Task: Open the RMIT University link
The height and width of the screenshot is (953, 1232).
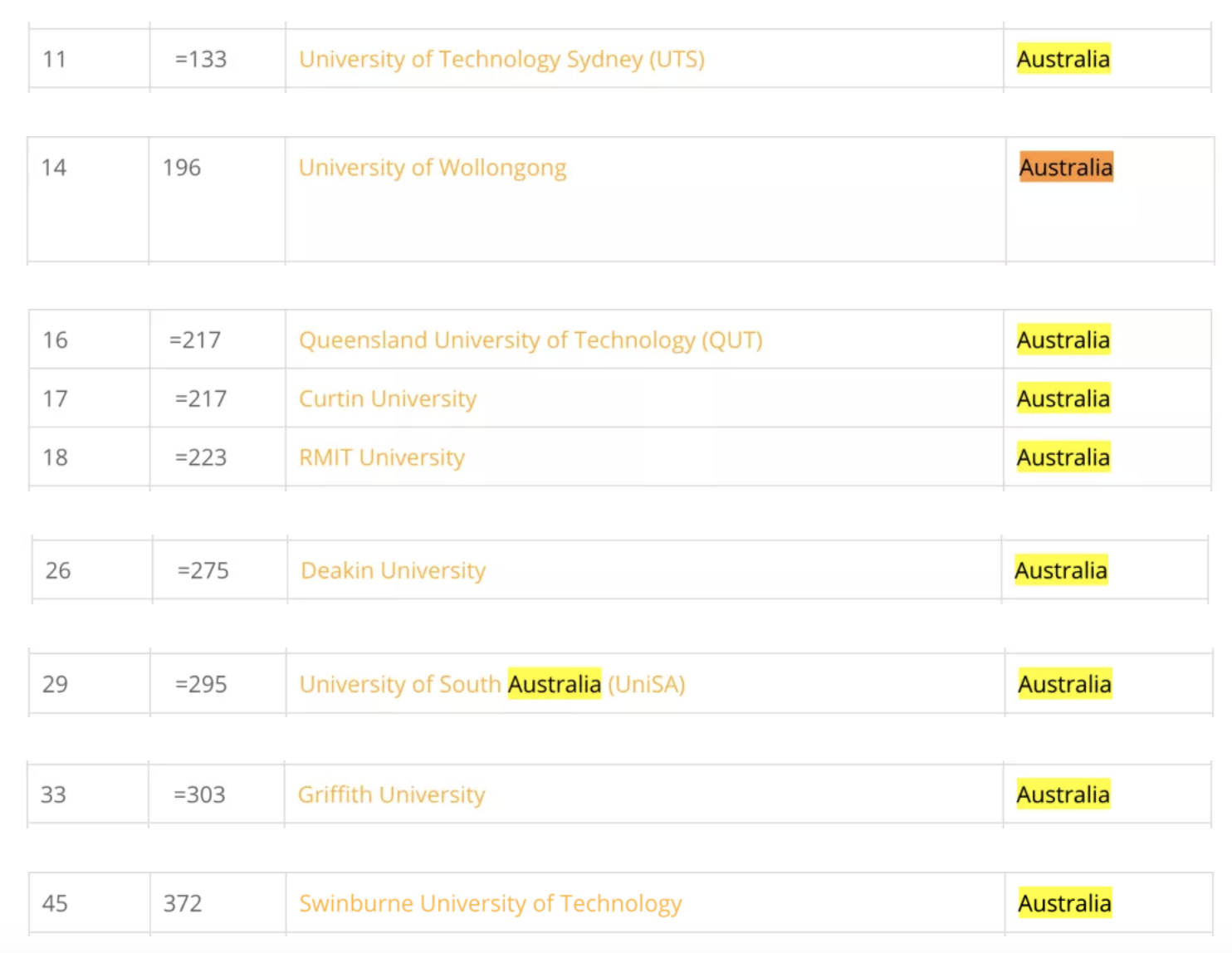Action: 382,457
